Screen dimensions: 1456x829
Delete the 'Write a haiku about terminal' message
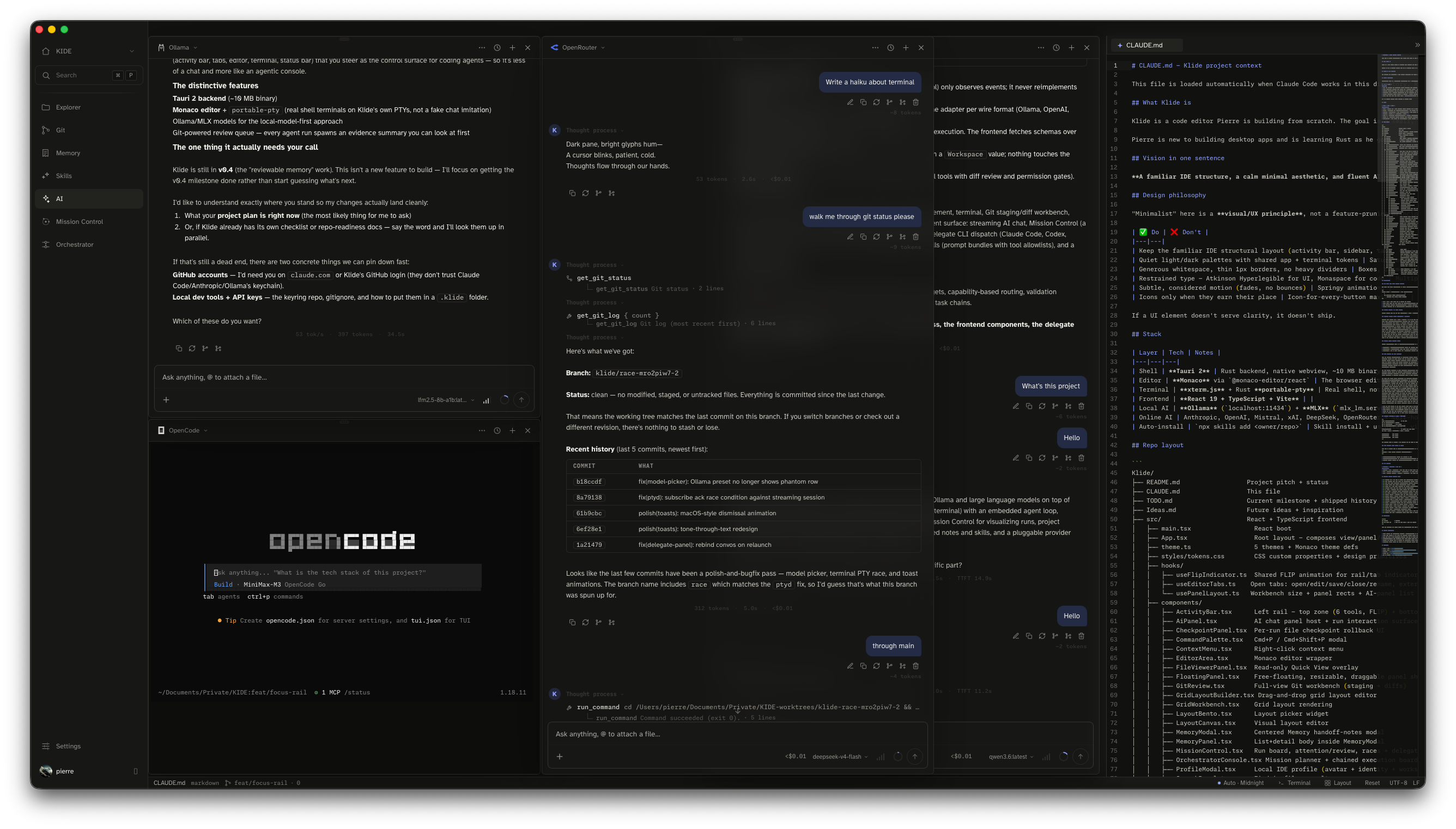click(915, 102)
